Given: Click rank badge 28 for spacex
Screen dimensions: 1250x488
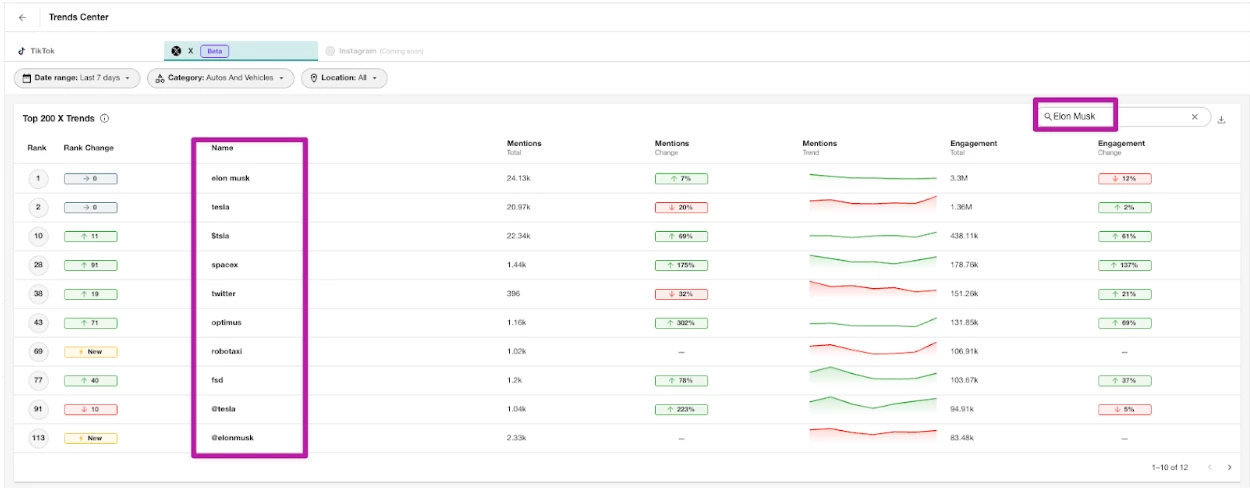Looking at the screenshot, I should [38, 265].
